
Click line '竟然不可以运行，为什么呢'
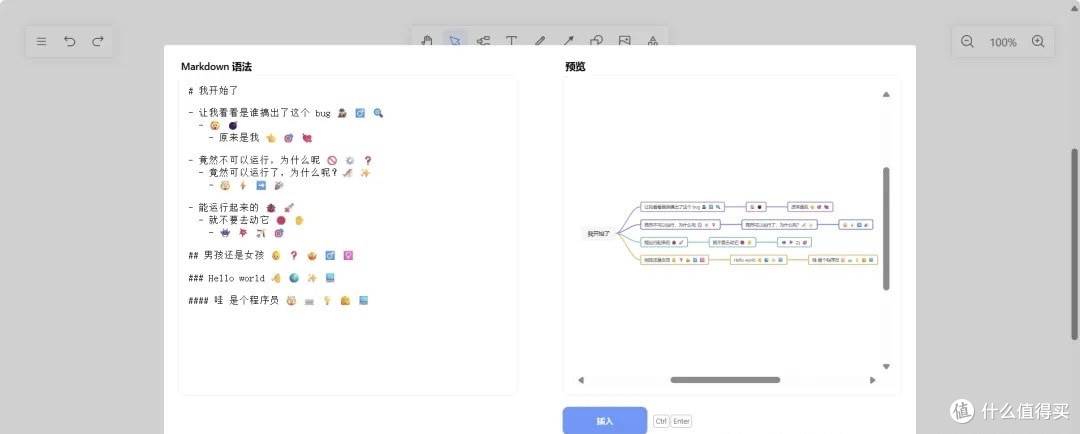tap(280, 160)
